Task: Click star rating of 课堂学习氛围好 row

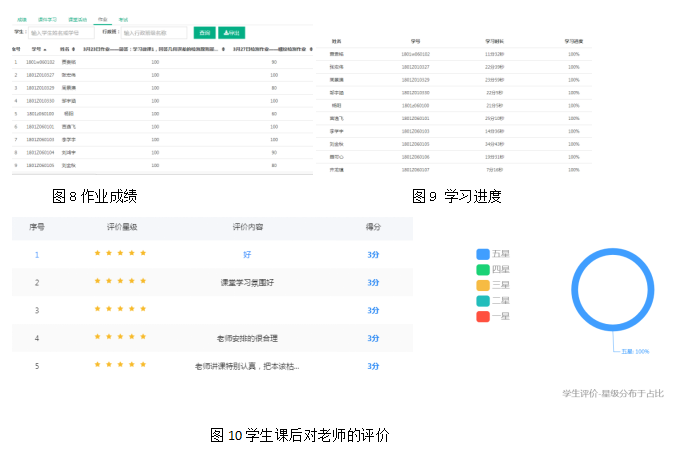Action: point(120,282)
